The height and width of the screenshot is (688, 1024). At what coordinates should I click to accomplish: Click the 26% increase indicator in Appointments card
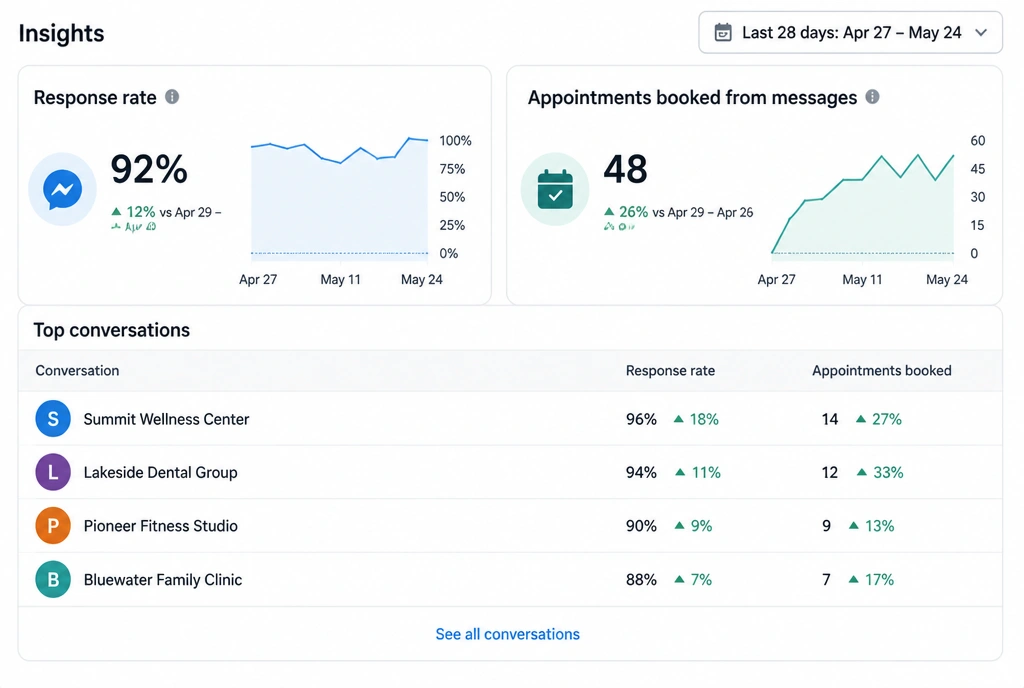626,212
